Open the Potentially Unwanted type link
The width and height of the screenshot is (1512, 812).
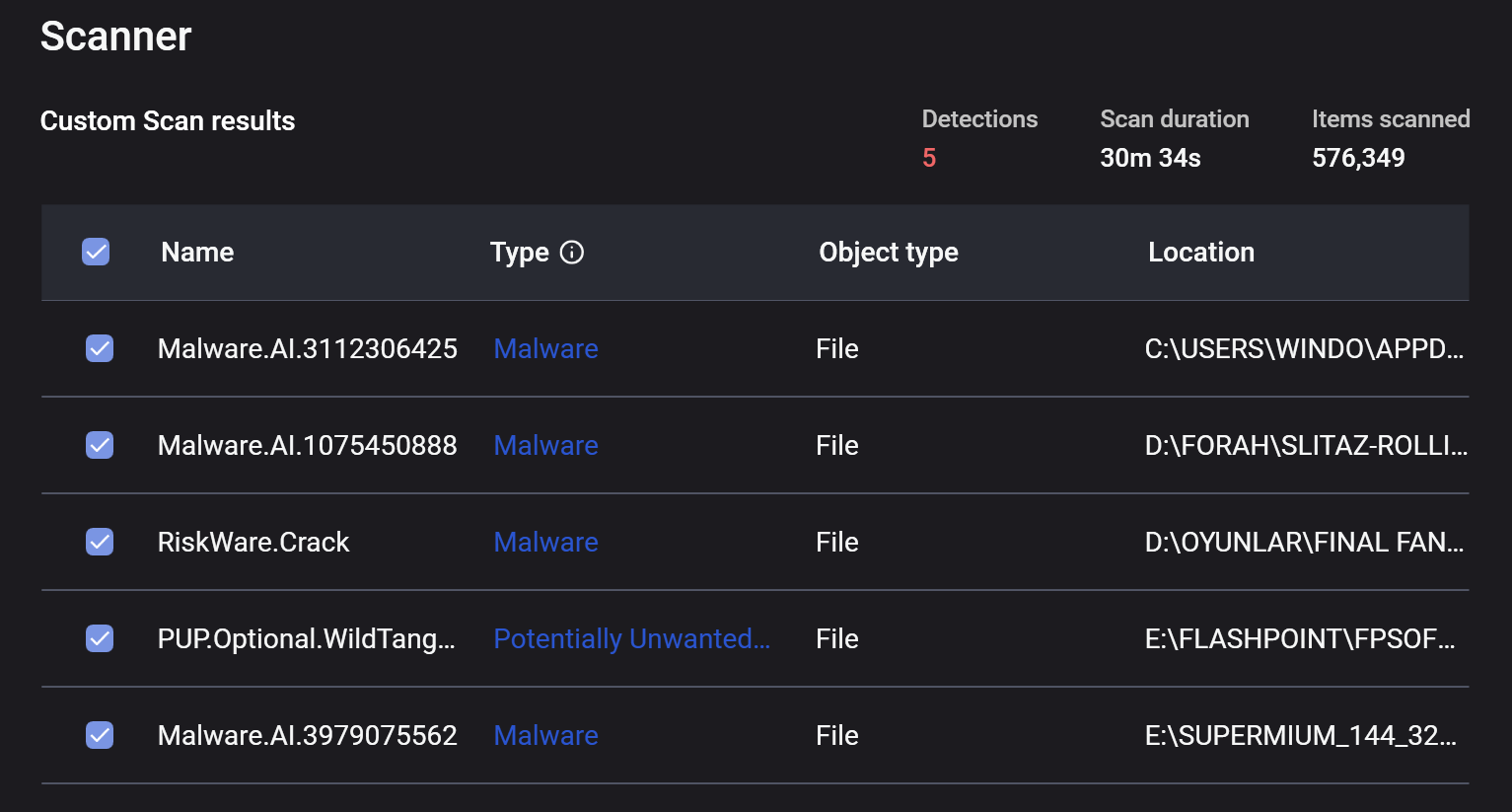[631, 638]
